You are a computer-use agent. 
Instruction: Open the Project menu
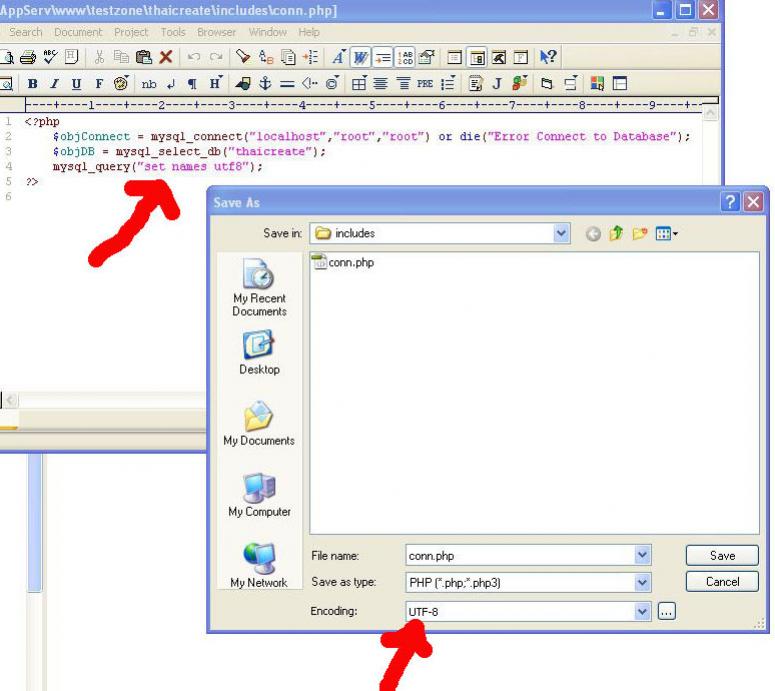[131, 32]
